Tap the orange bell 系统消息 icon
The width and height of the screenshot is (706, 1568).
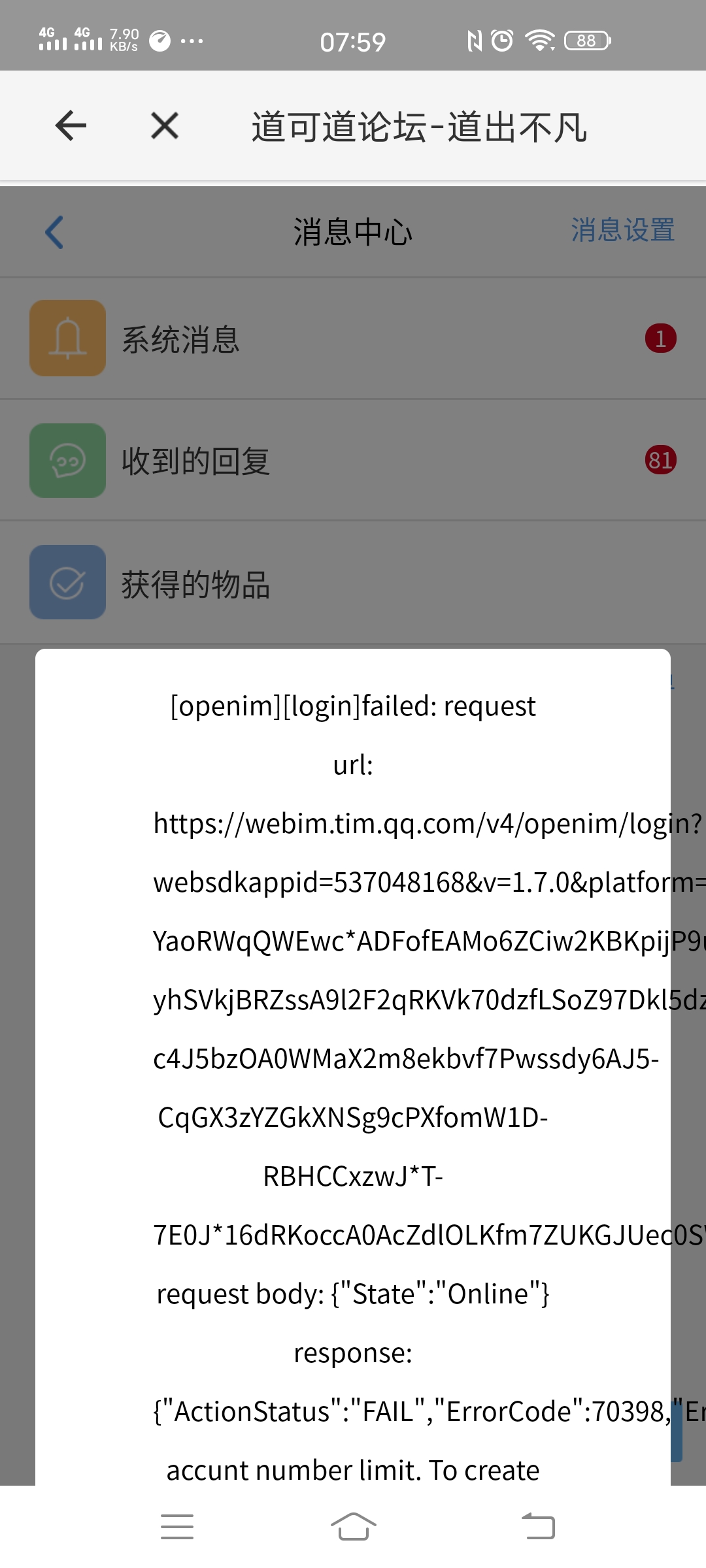tap(67, 338)
